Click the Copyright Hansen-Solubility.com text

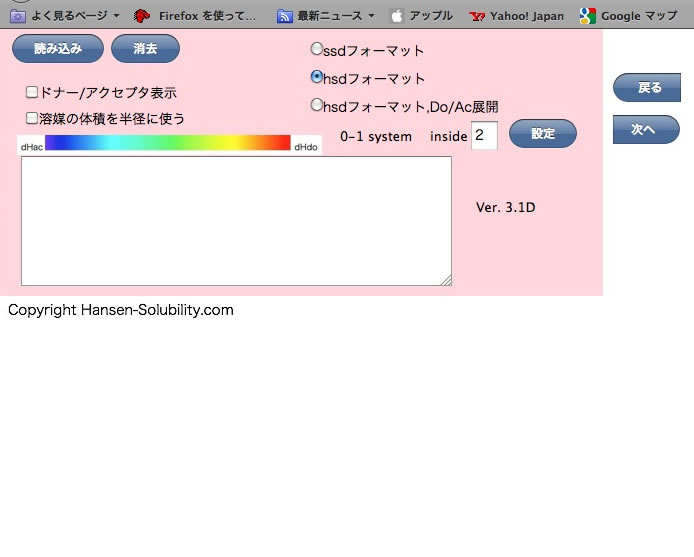coord(121,309)
